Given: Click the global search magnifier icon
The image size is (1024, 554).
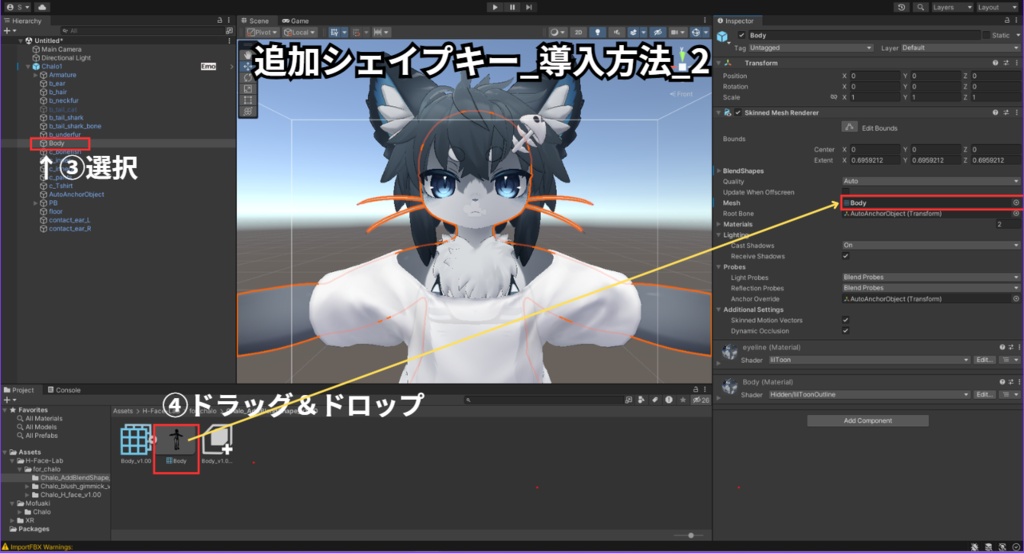Looking at the screenshot, I should [x=920, y=7].
